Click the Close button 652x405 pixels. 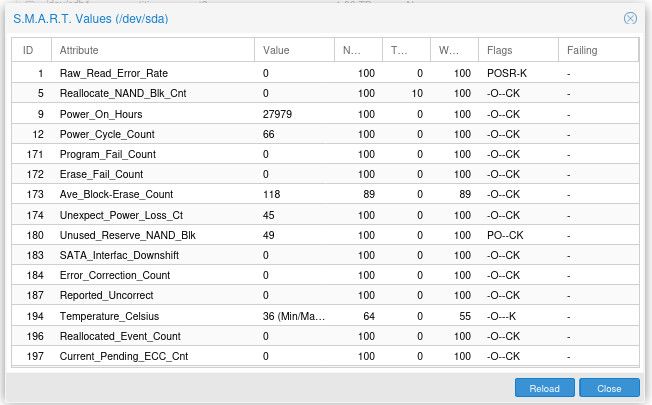[x=609, y=388]
